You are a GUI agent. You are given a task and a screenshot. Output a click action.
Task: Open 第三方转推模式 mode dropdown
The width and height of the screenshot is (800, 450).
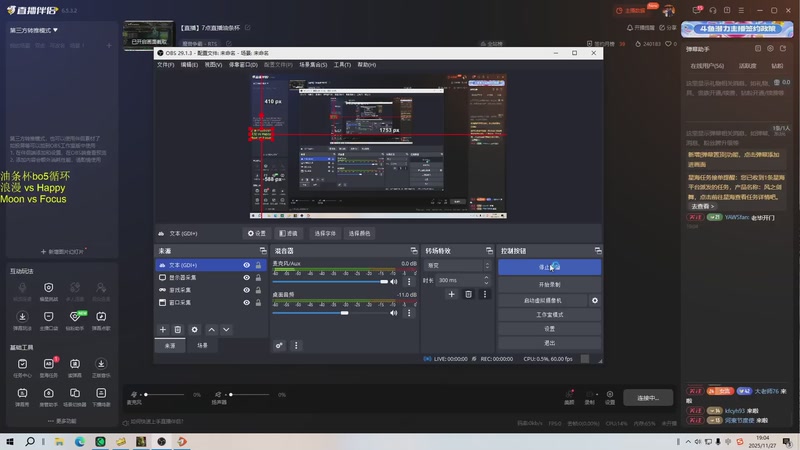(x=34, y=30)
